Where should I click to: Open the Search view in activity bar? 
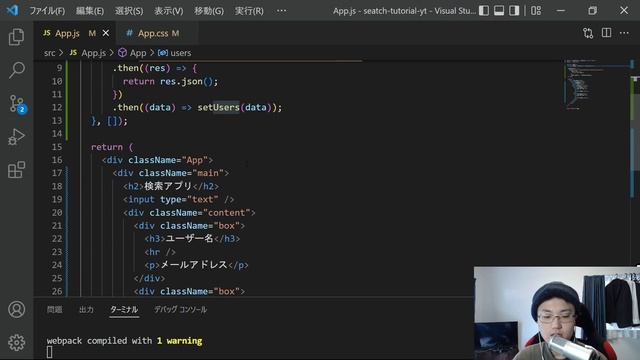16,70
